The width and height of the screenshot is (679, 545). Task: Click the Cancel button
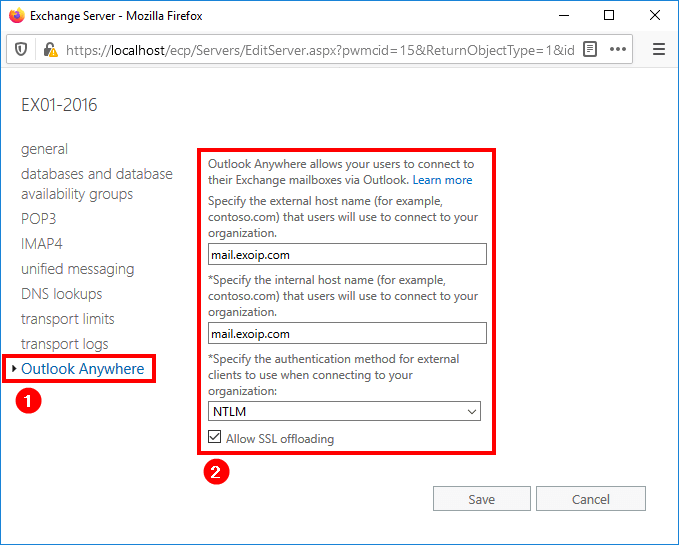click(x=591, y=499)
